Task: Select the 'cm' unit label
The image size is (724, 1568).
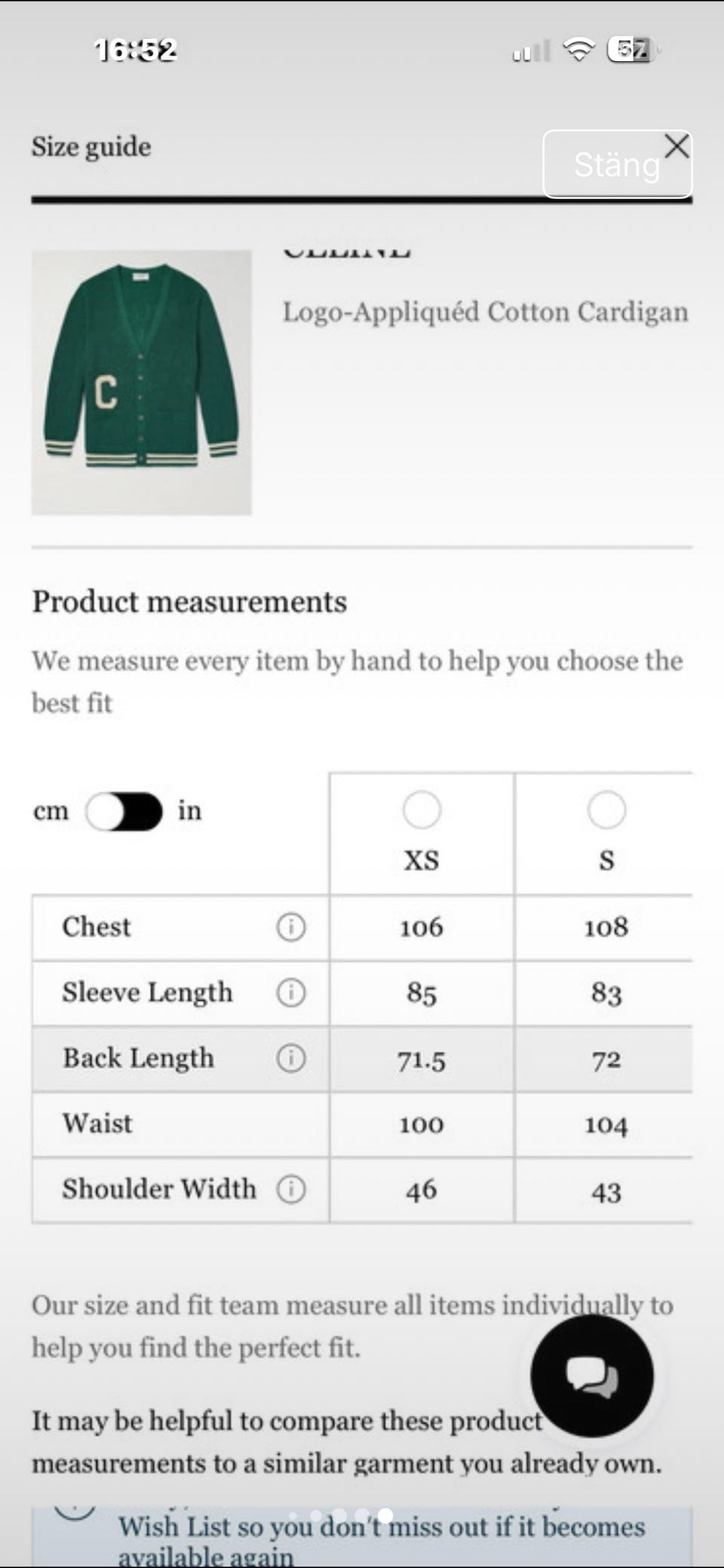Action: [51, 812]
